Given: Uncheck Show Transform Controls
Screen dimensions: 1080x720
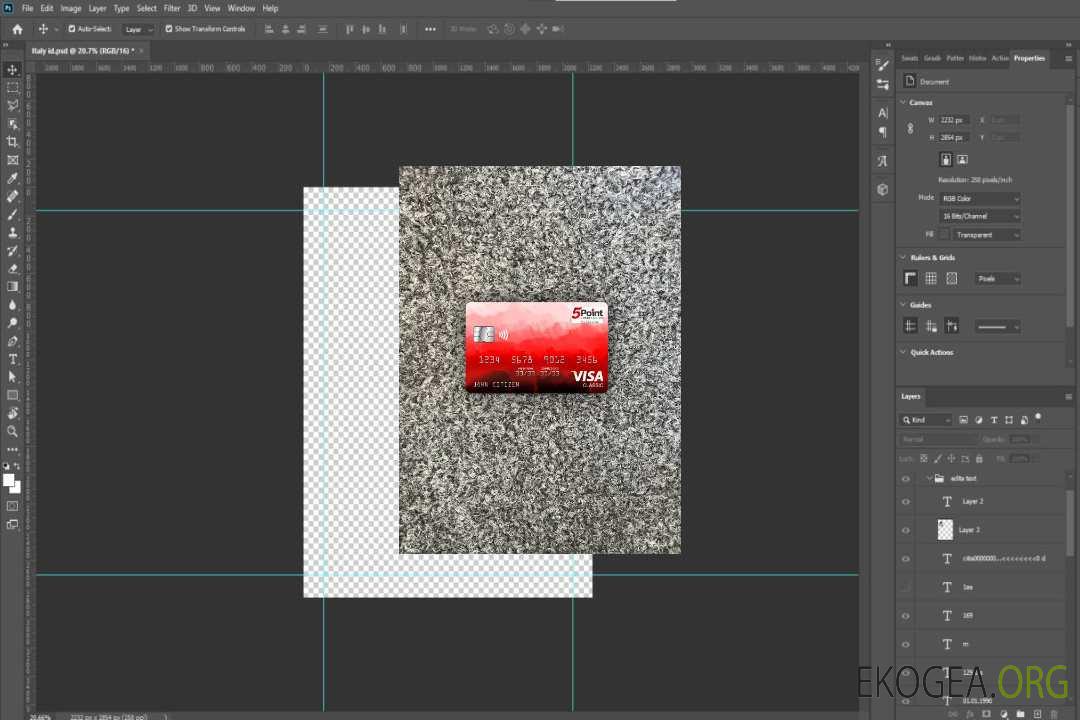Looking at the screenshot, I should pyautogui.click(x=169, y=29).
